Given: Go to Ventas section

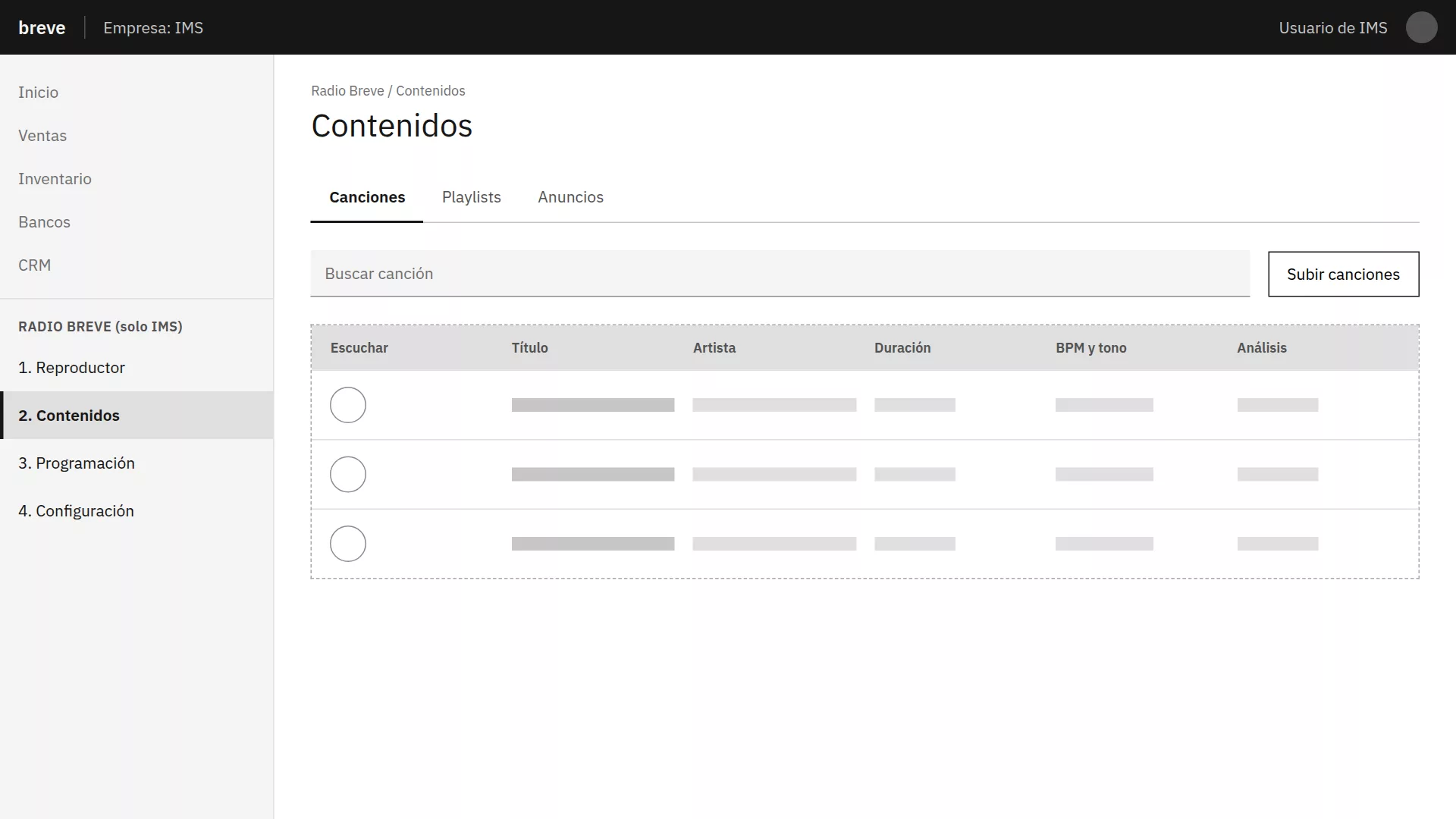Looking at the screenshot, I should click(x=42, y=136).
